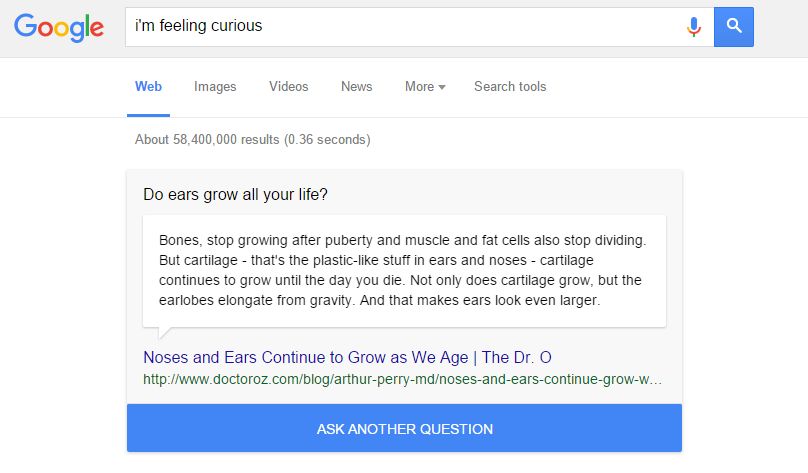Click the answer text about cartilage
Viewport: 808px width, 473px height.
point(402,270)
